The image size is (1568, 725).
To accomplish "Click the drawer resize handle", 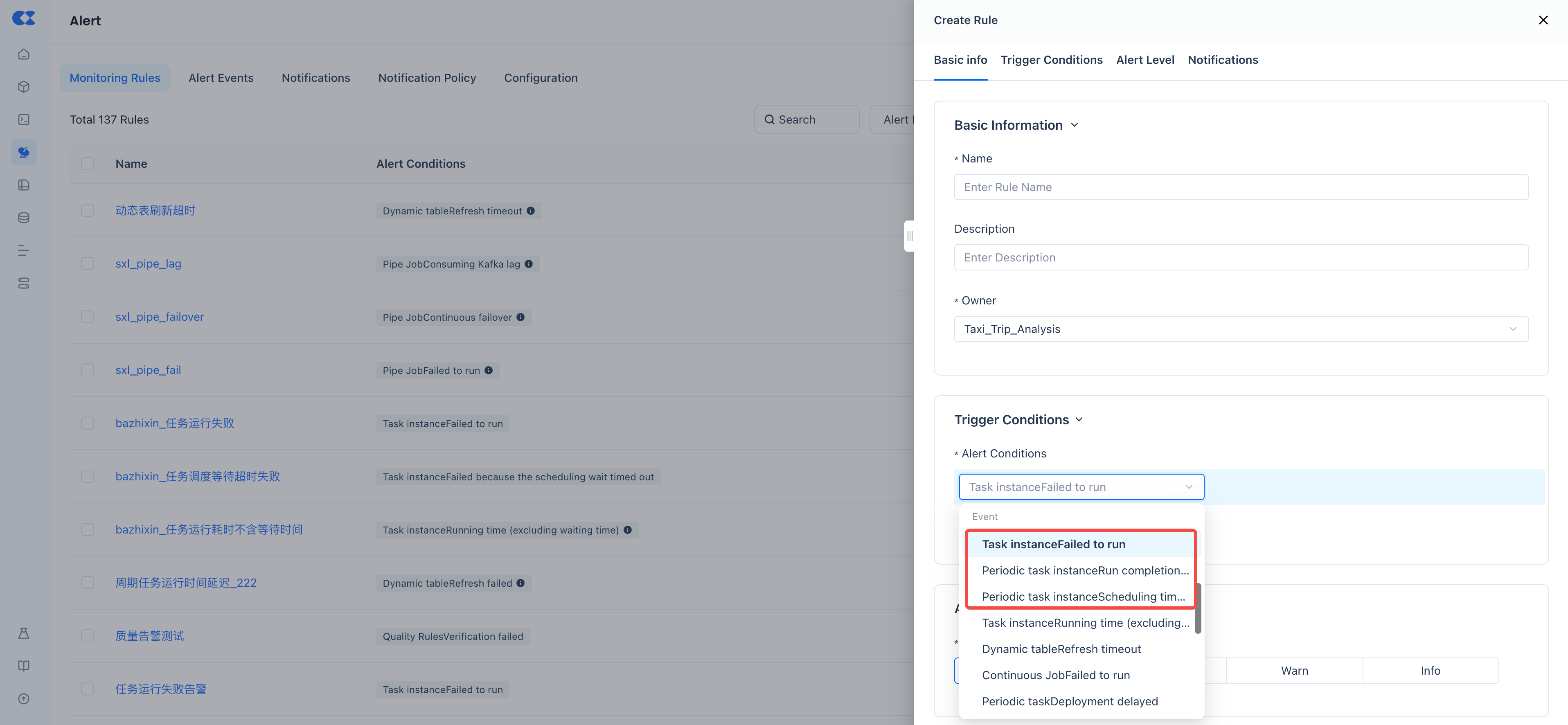I will tap(909, 236).
